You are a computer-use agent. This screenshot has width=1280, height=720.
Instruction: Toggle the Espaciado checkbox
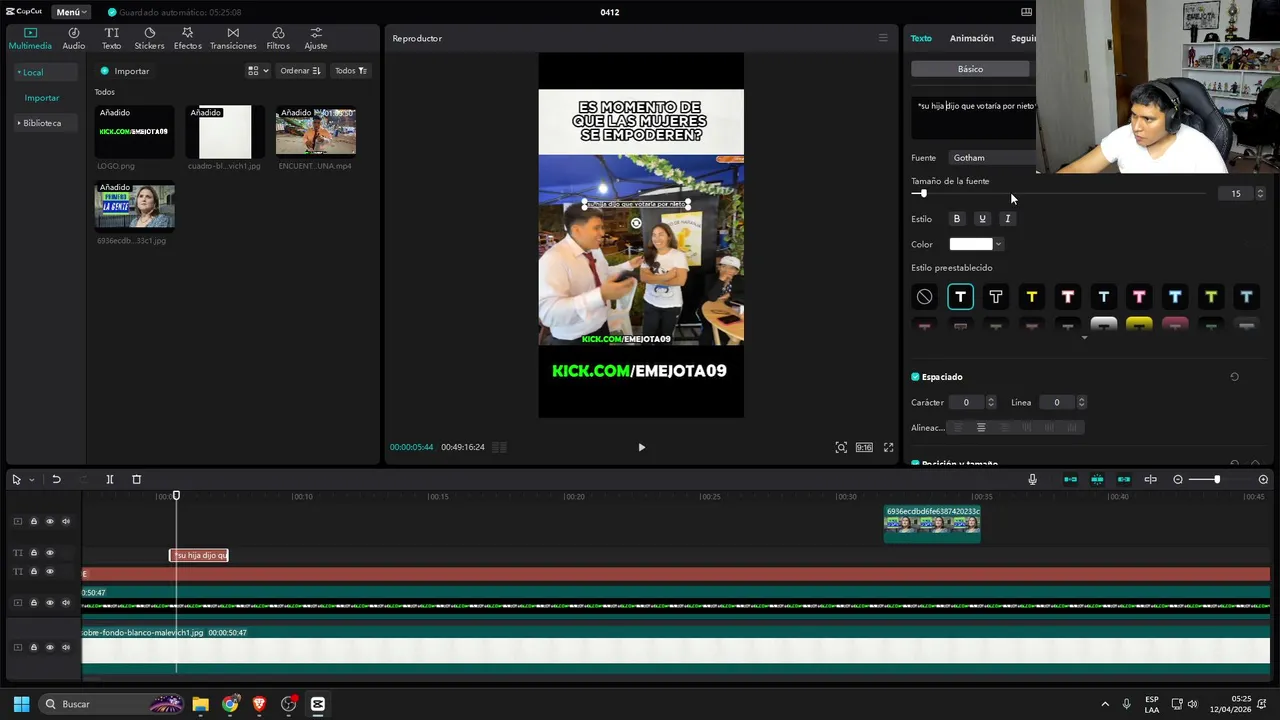point(915,377)
